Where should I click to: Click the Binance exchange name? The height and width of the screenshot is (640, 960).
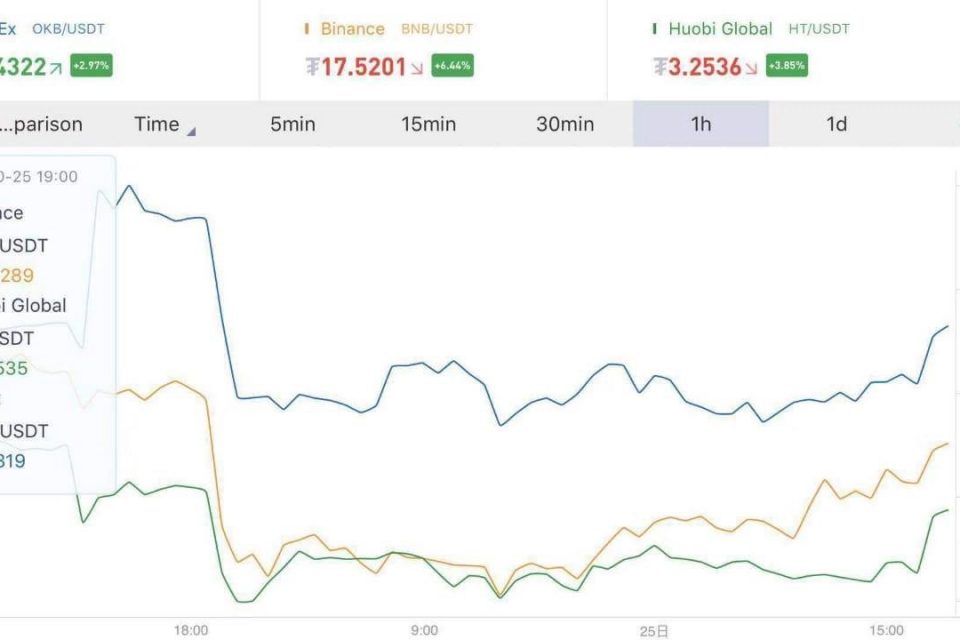point(352,29)
